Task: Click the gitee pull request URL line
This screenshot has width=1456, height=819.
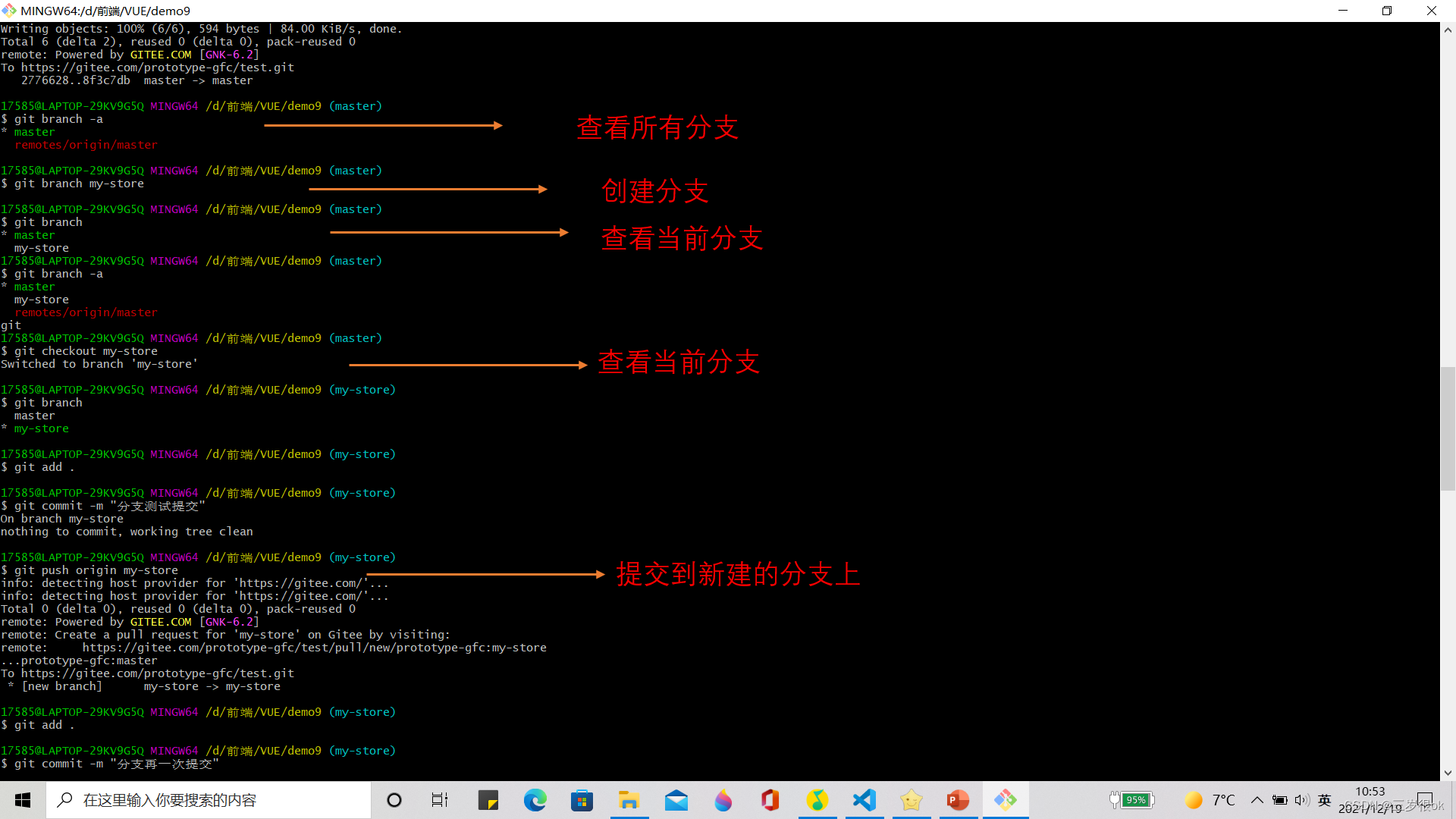Action: 274,648
